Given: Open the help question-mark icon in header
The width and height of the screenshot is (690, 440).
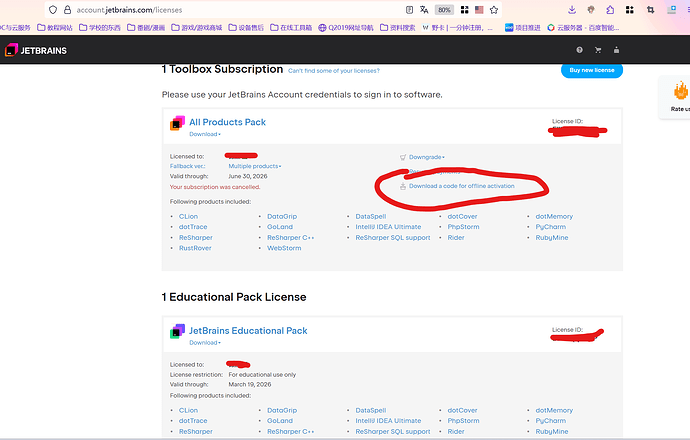Looking at the screenshot, I should 580,50.
